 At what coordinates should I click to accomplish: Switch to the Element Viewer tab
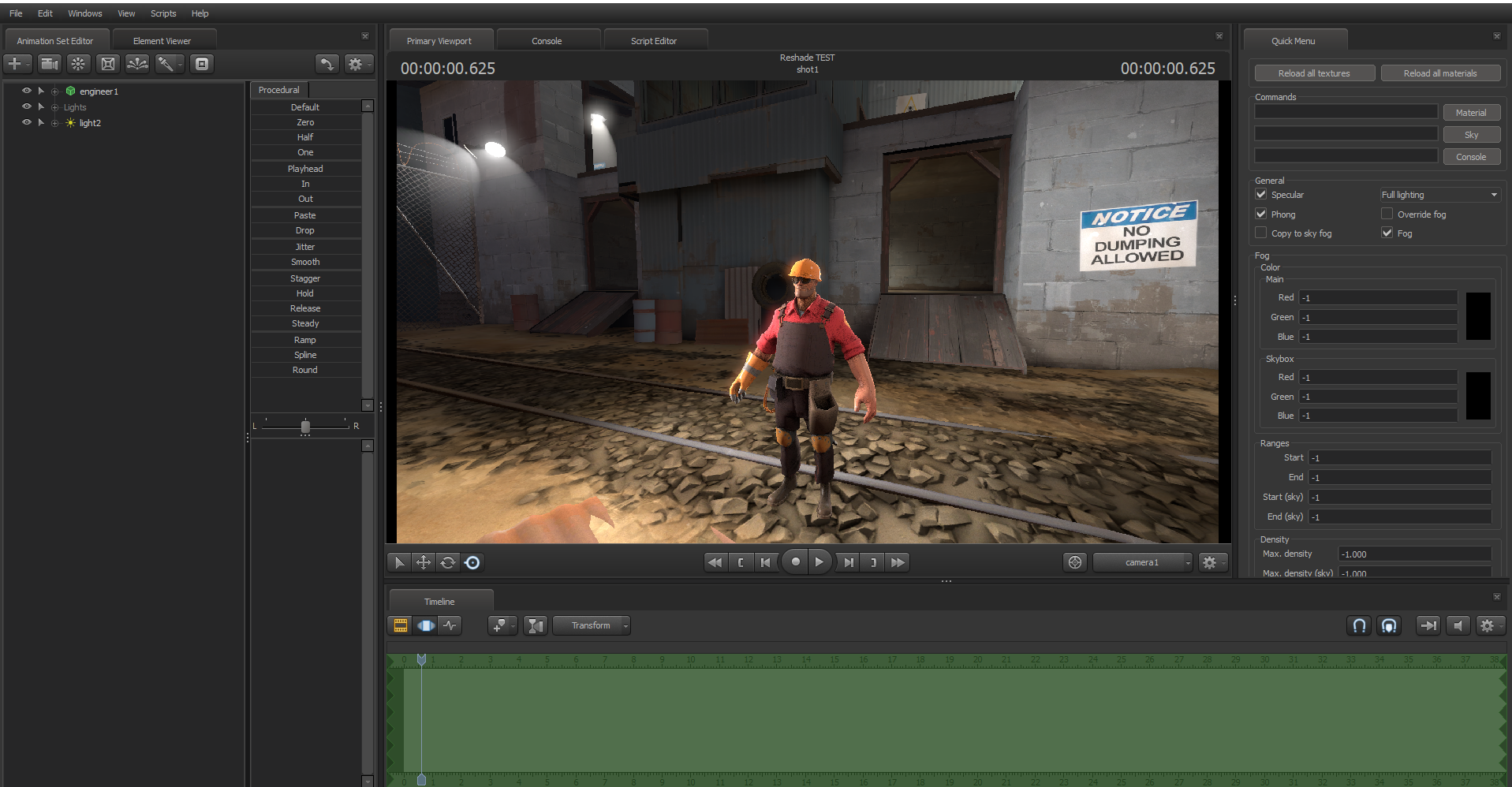coord(162,40)
